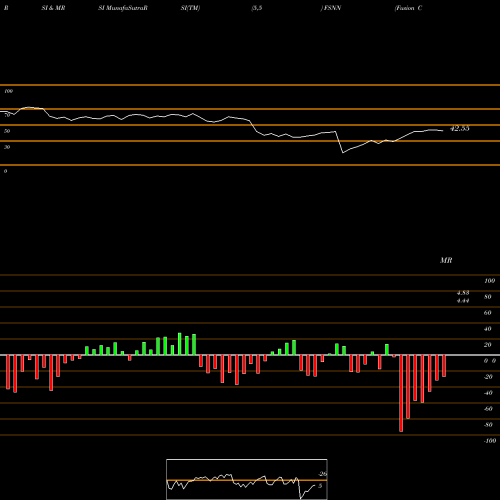
Task: Click the '-60' label on MR scale
Action: coord(488,409)
